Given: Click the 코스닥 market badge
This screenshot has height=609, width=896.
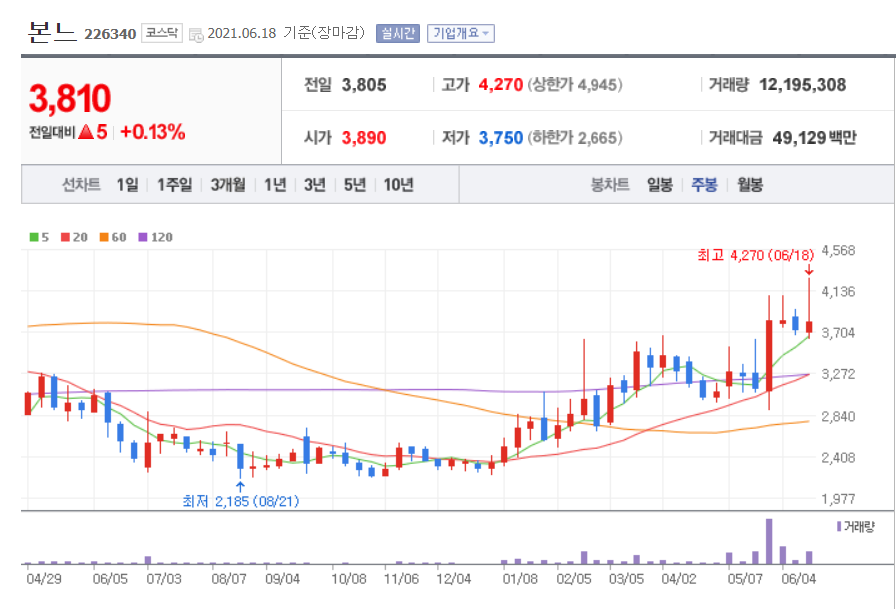Looking at the screenshot, I should 162,33.
